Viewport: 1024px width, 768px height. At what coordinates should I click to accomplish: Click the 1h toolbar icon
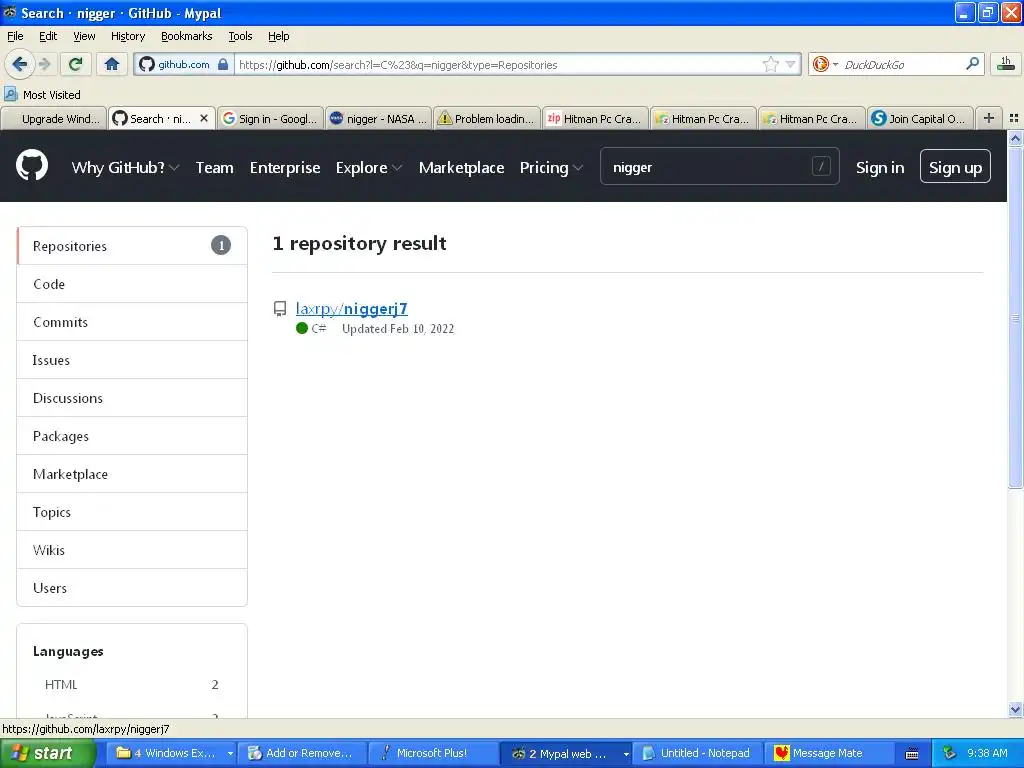(x=1006, y=64)
